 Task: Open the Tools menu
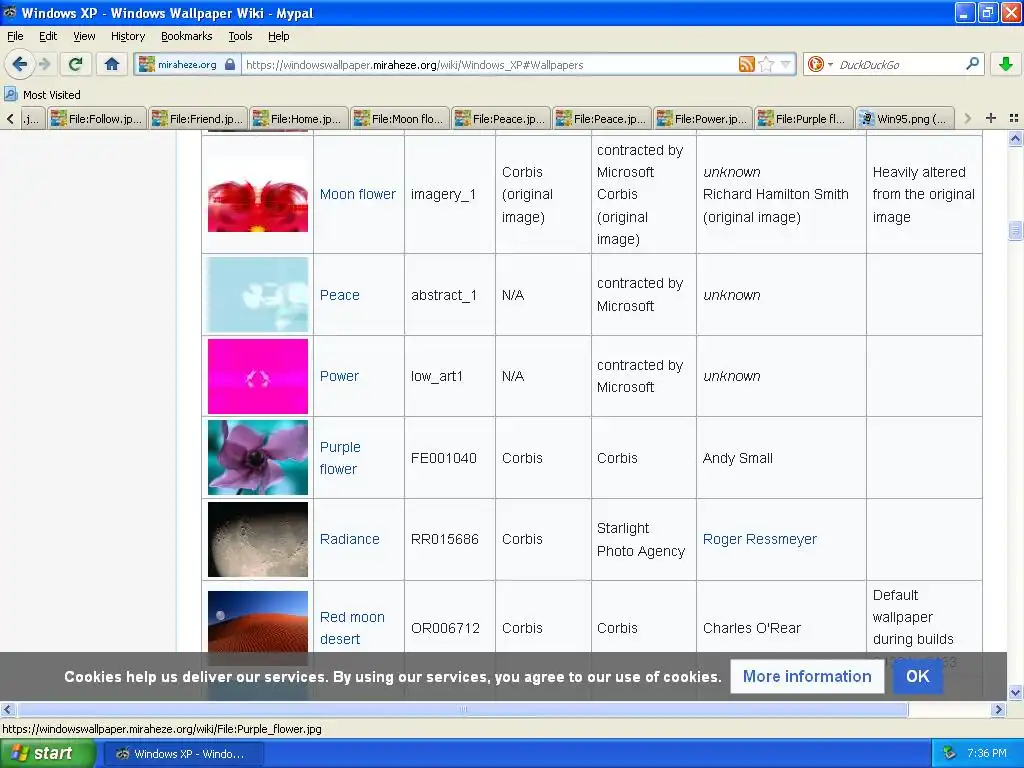tap(240, 36)
